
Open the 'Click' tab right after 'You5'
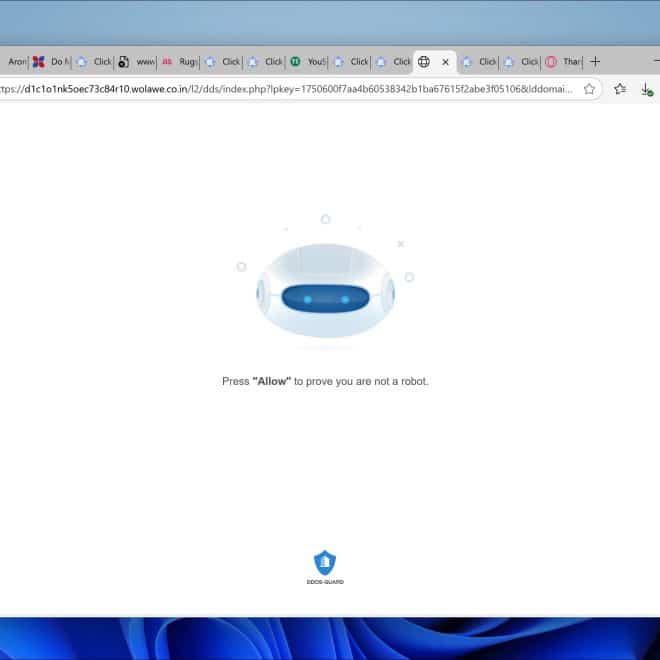pos(350,62)
